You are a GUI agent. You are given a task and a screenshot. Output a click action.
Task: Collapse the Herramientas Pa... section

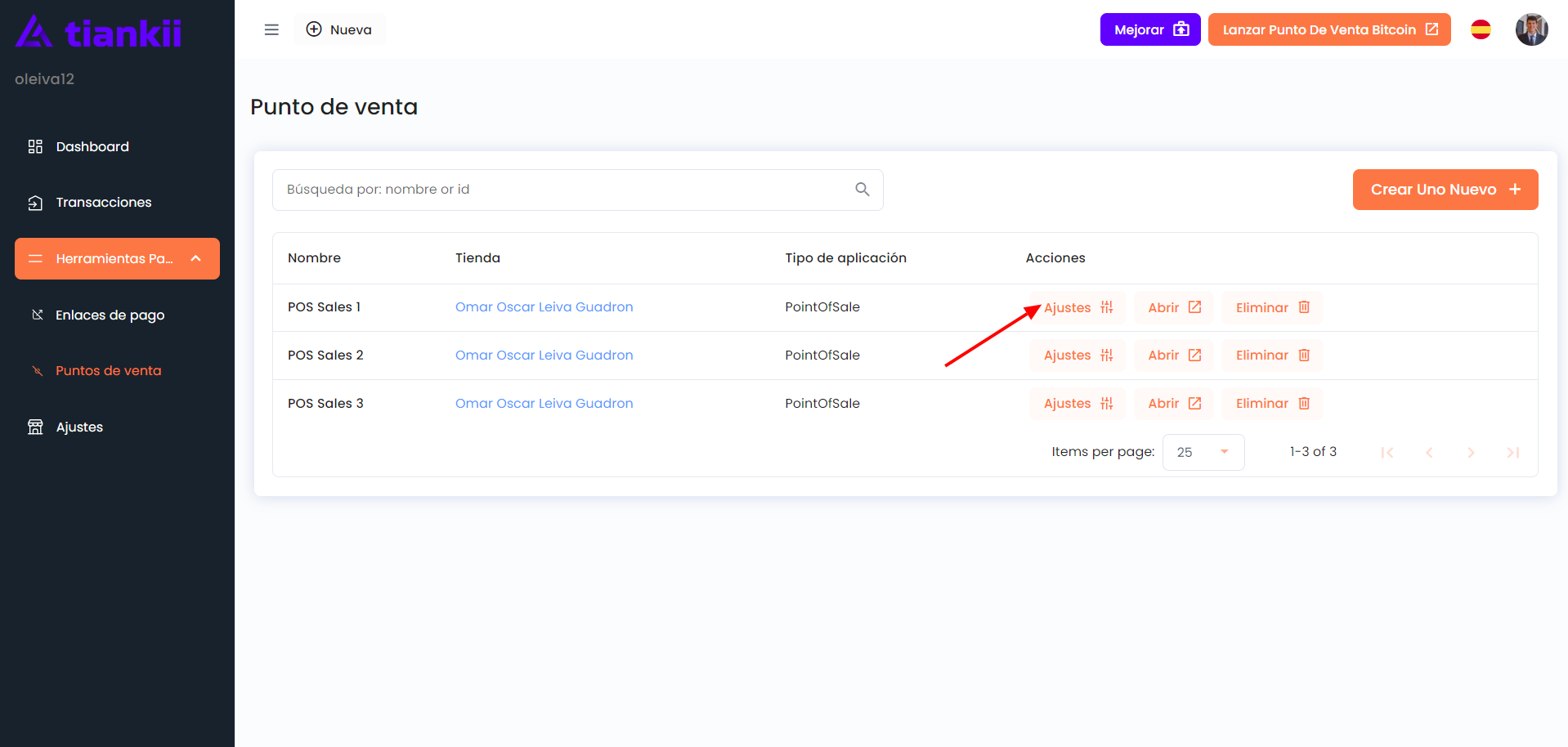tap(117, 258)
